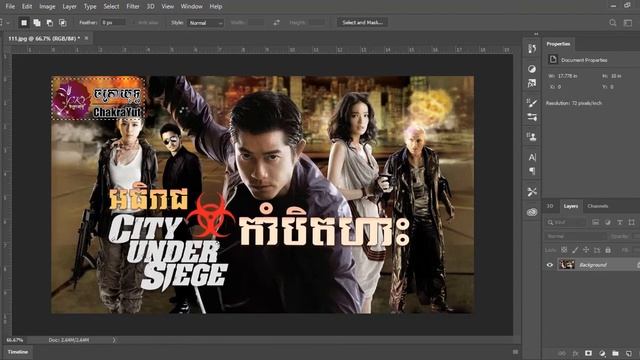
Task: Open the search magnifier icon
Action: (x=613, y=23)
